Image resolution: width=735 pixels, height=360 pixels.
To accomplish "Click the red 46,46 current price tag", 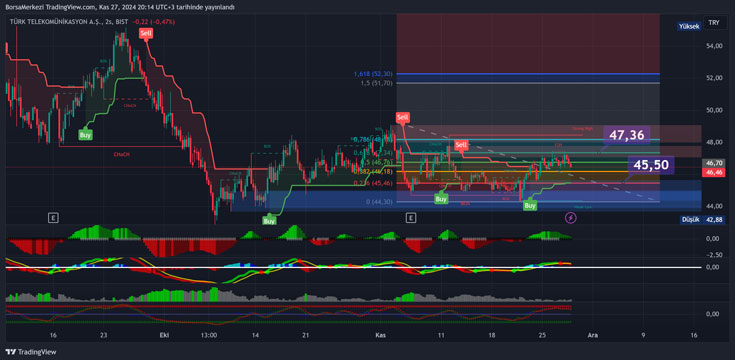I will [713, 172].
